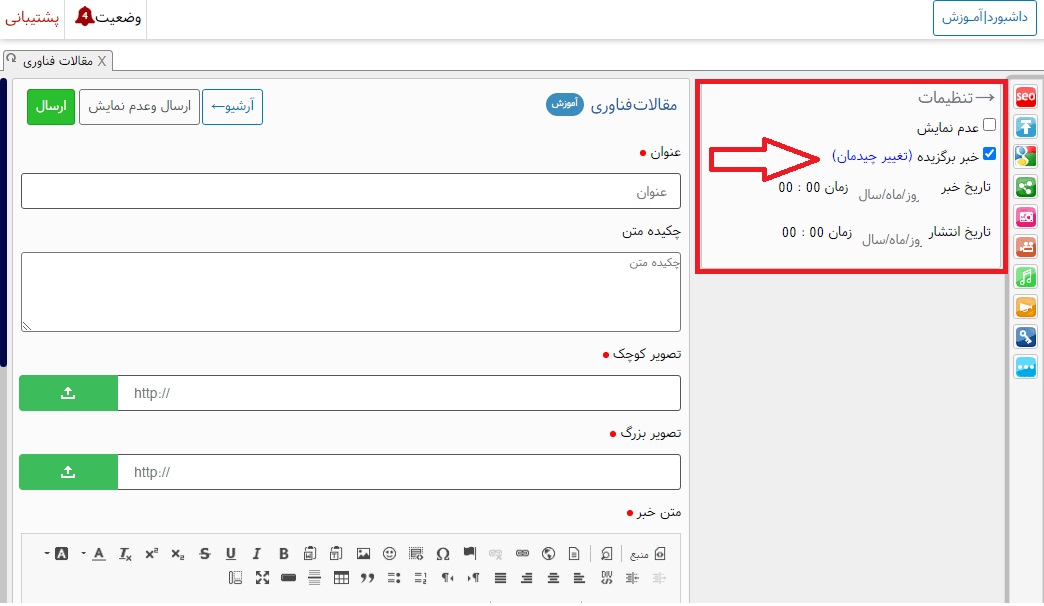Click the عنوان title input field
1044x606 pixels.
(350, 190)
